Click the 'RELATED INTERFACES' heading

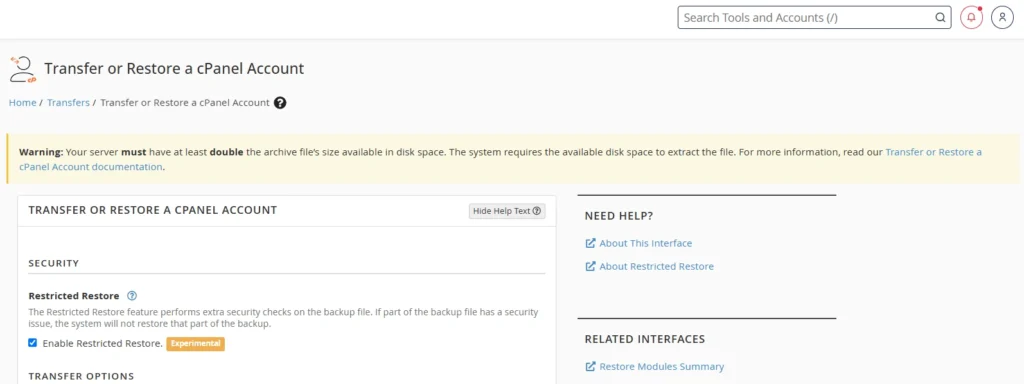coord(645,340)
